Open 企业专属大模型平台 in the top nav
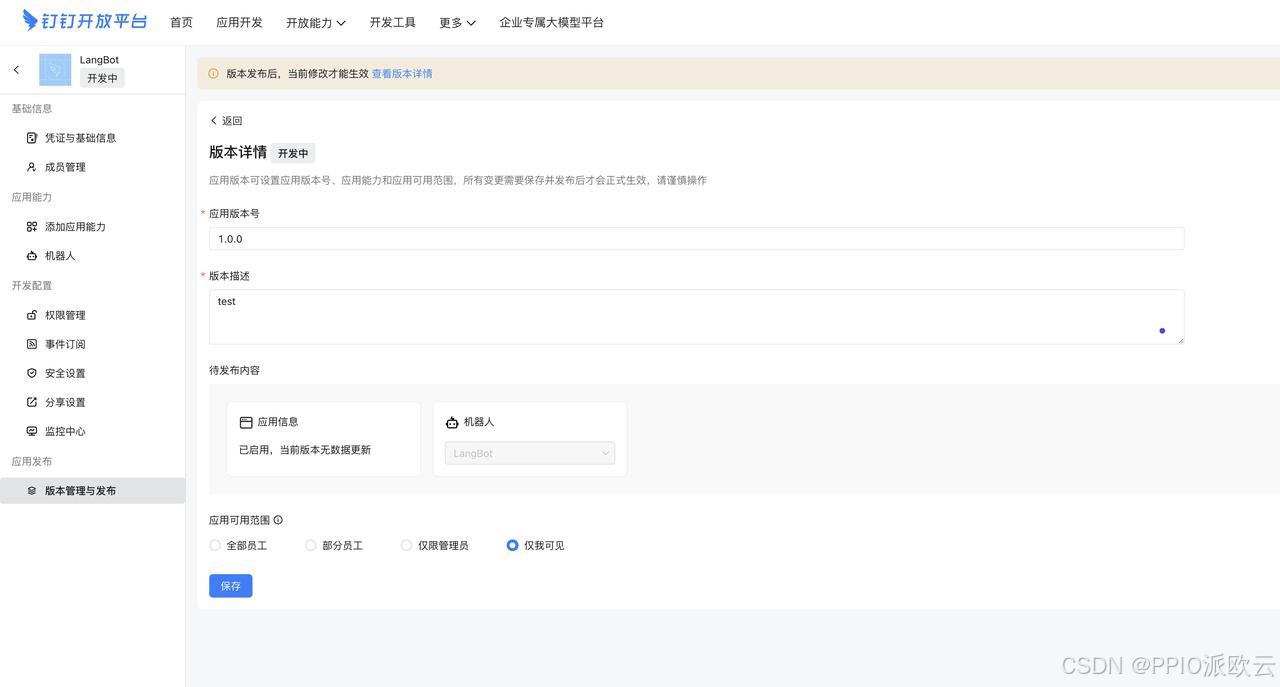The width and height of the screenshot is (1280, 687). click(x=552, y=22)
